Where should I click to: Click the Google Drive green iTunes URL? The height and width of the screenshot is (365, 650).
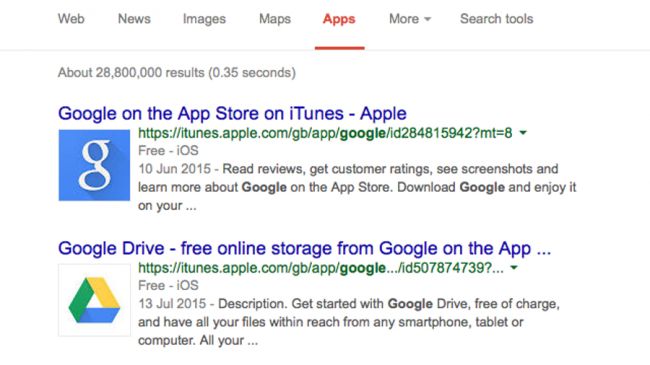(321, 268)
